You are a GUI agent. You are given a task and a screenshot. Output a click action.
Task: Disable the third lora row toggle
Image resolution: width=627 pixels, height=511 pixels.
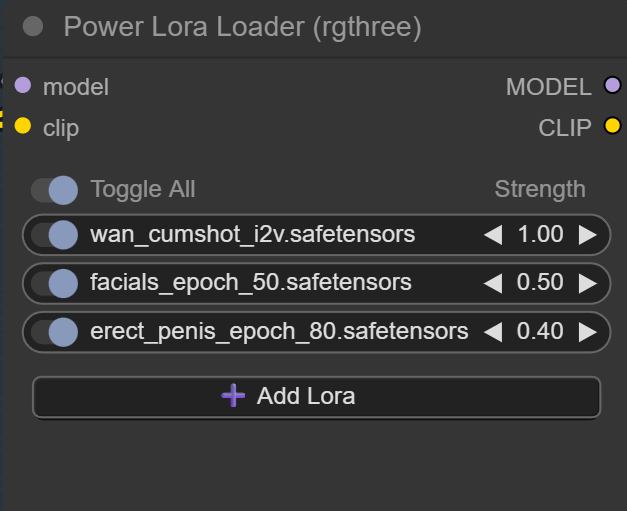tap(54, 332)
